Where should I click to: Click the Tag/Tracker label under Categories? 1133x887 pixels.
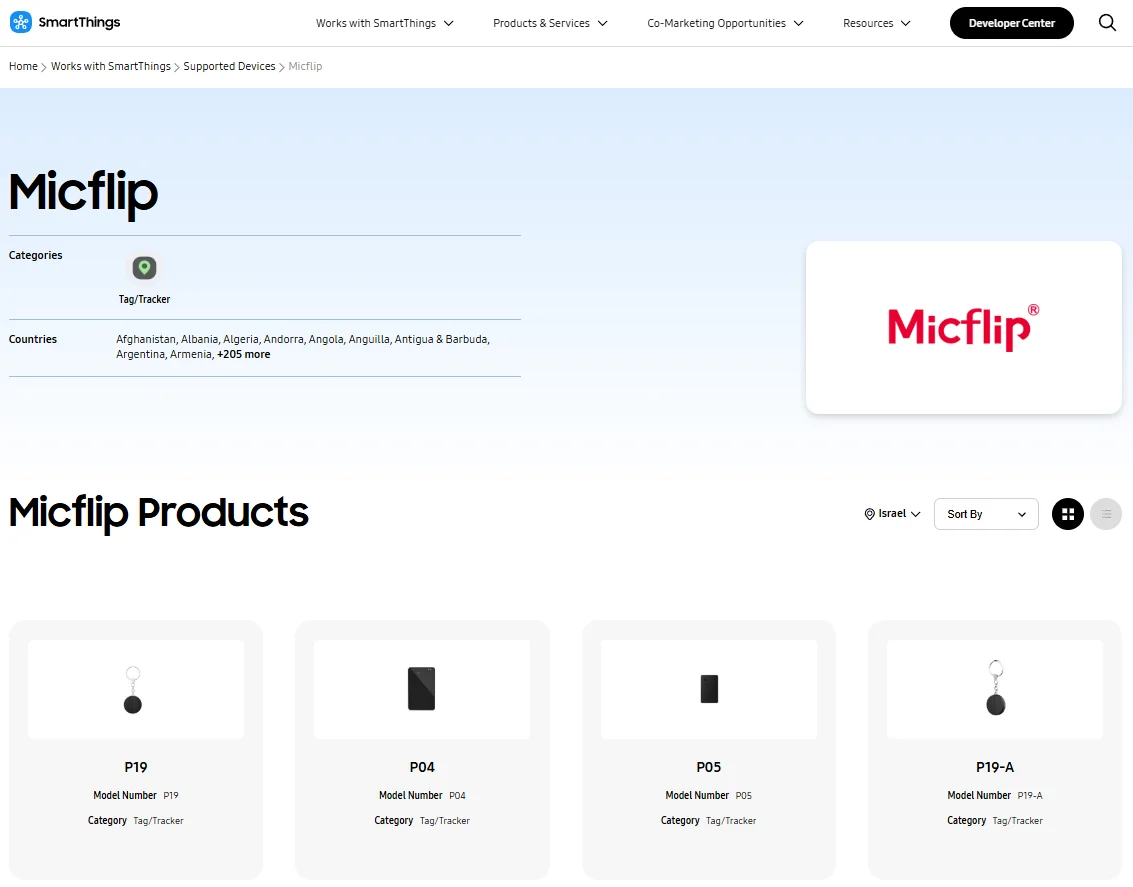[x=145, y=299]
